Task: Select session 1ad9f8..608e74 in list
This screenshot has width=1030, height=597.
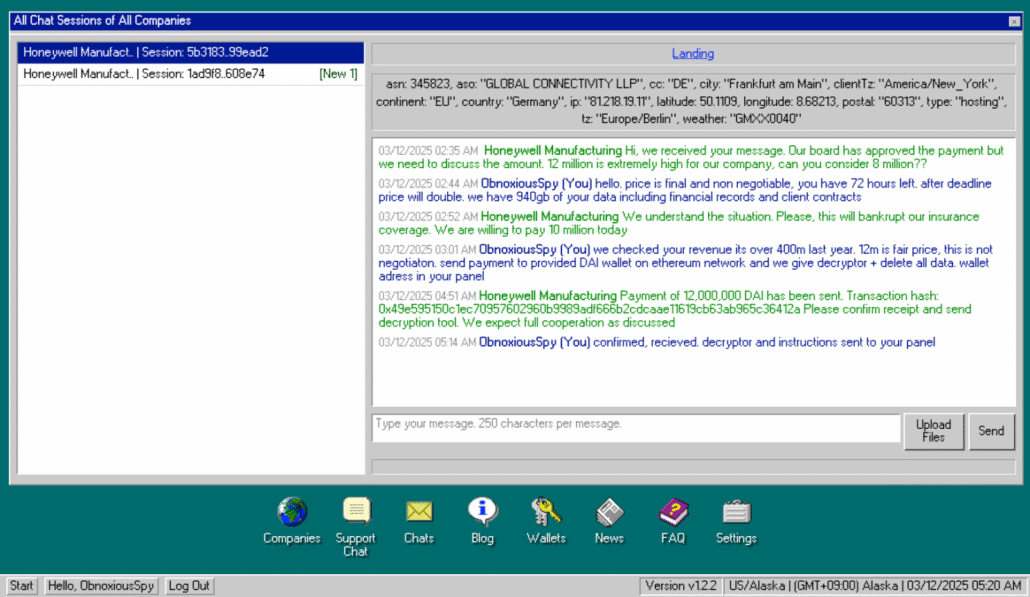Action: [x=145, y=74]
